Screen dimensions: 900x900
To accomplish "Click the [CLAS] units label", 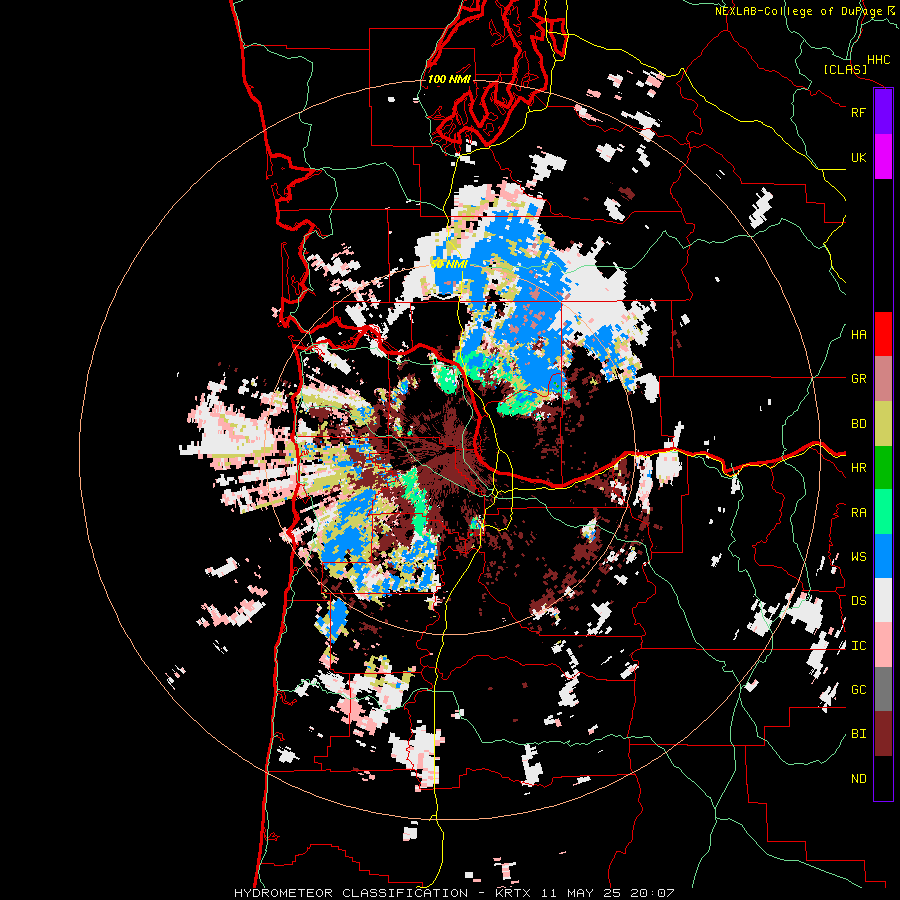I will point(845,69).
